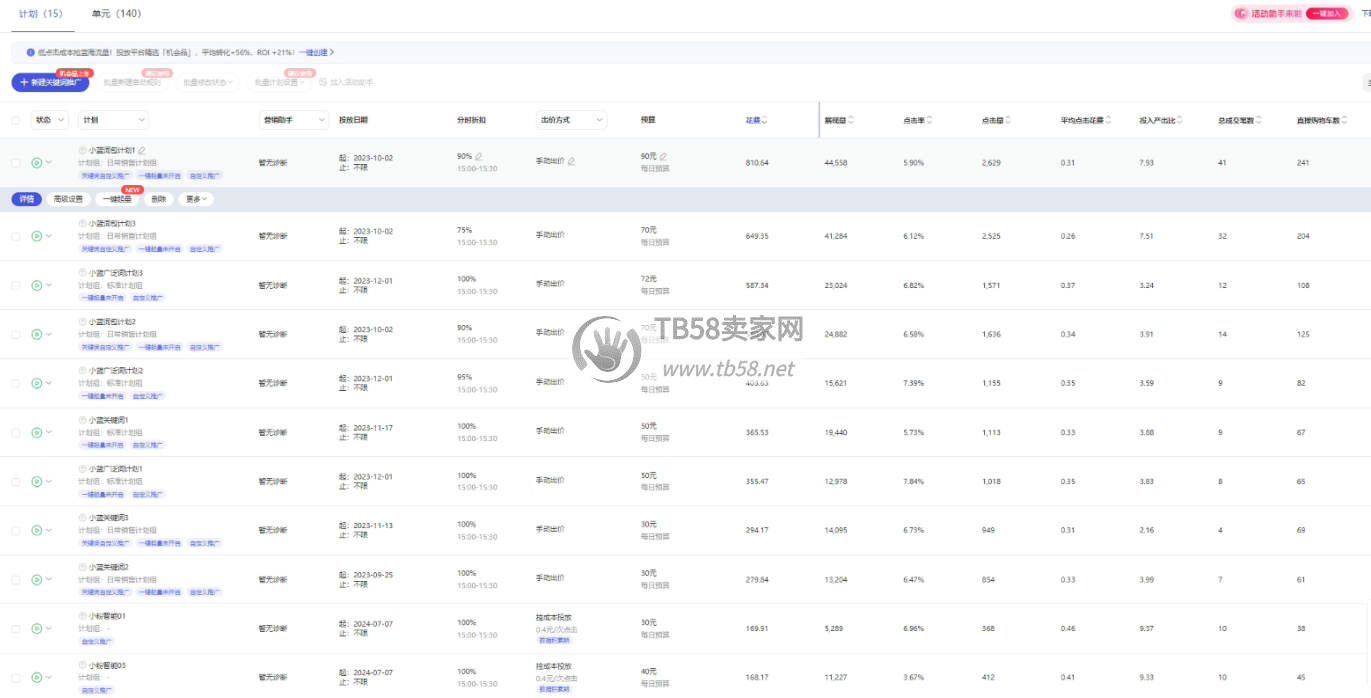1371x698 pixels.
Task: Edit bidding method 手动出价 via pencil icon
Action: coord(571,162)
